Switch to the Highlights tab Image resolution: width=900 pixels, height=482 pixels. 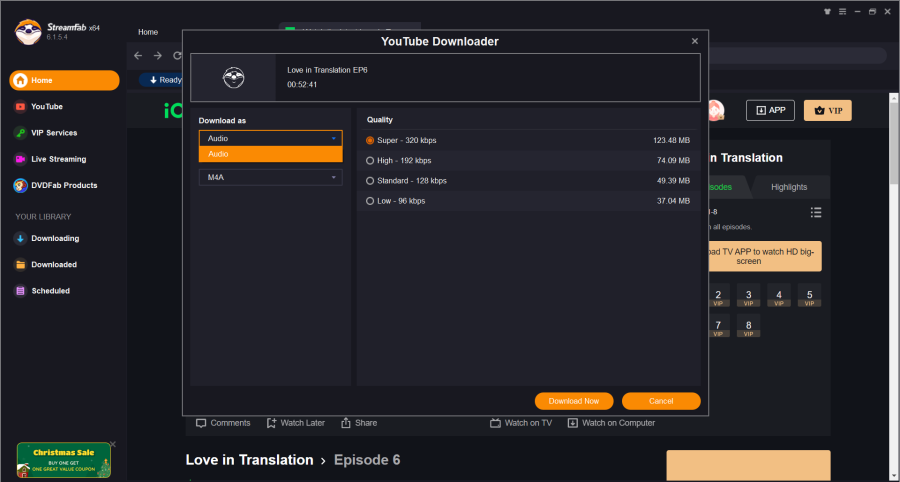(789, 187)
